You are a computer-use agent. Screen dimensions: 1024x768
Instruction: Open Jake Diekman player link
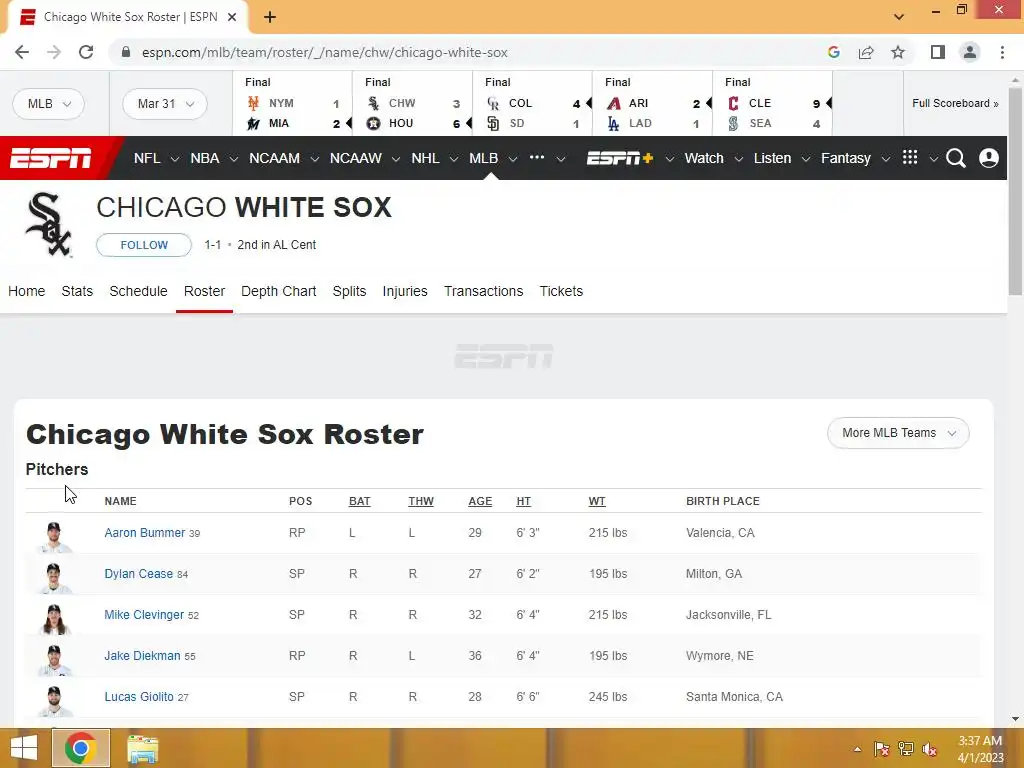142,656
